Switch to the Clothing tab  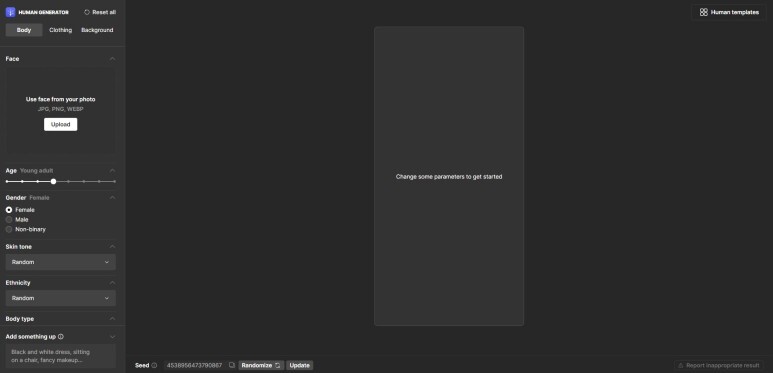[x=61, y=30]
